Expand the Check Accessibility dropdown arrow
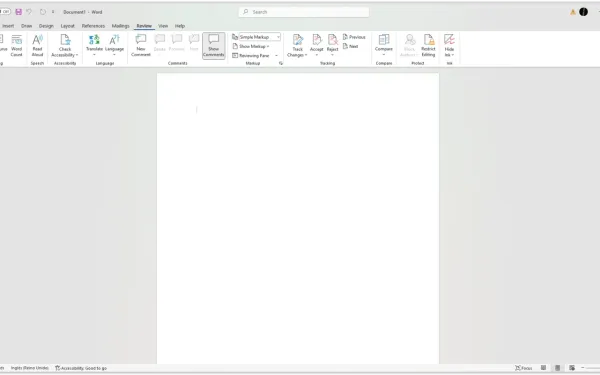 pyautogui.click(x=77, y=55)
